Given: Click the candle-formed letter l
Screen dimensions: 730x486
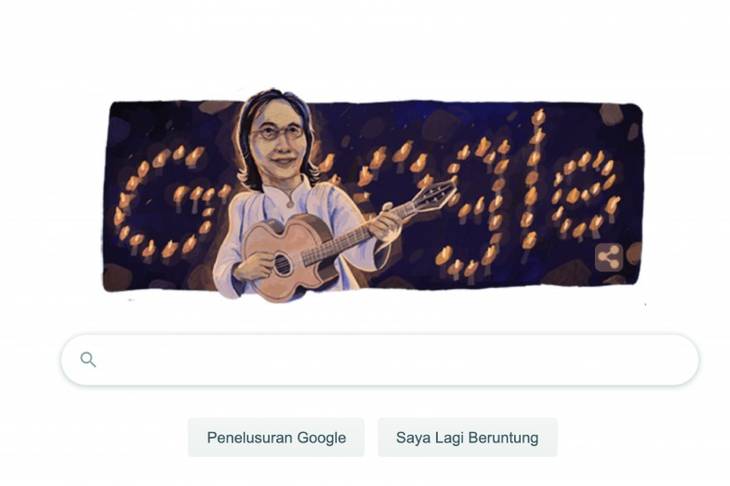Looking at the screenshot, I should pos(534,184).
